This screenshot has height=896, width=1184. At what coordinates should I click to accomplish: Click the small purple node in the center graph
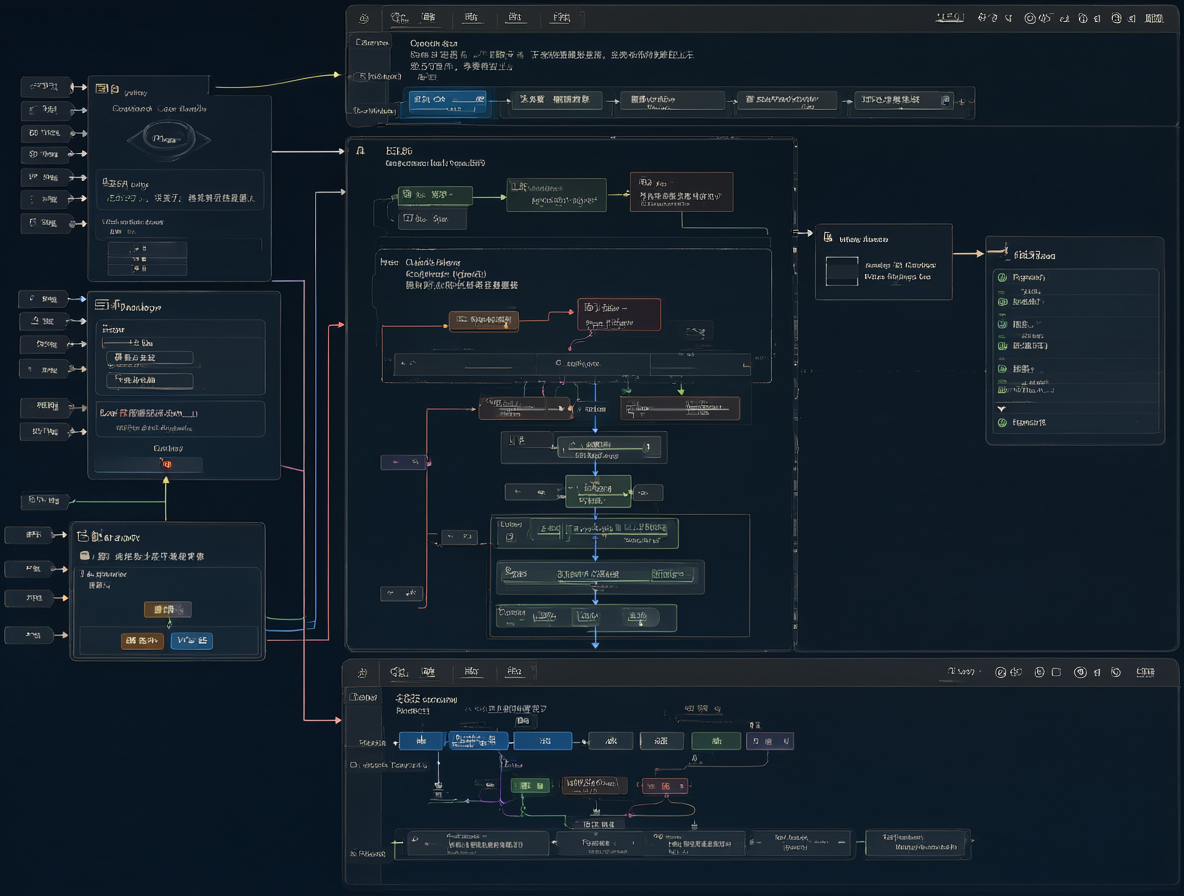[x=404, y=461]
